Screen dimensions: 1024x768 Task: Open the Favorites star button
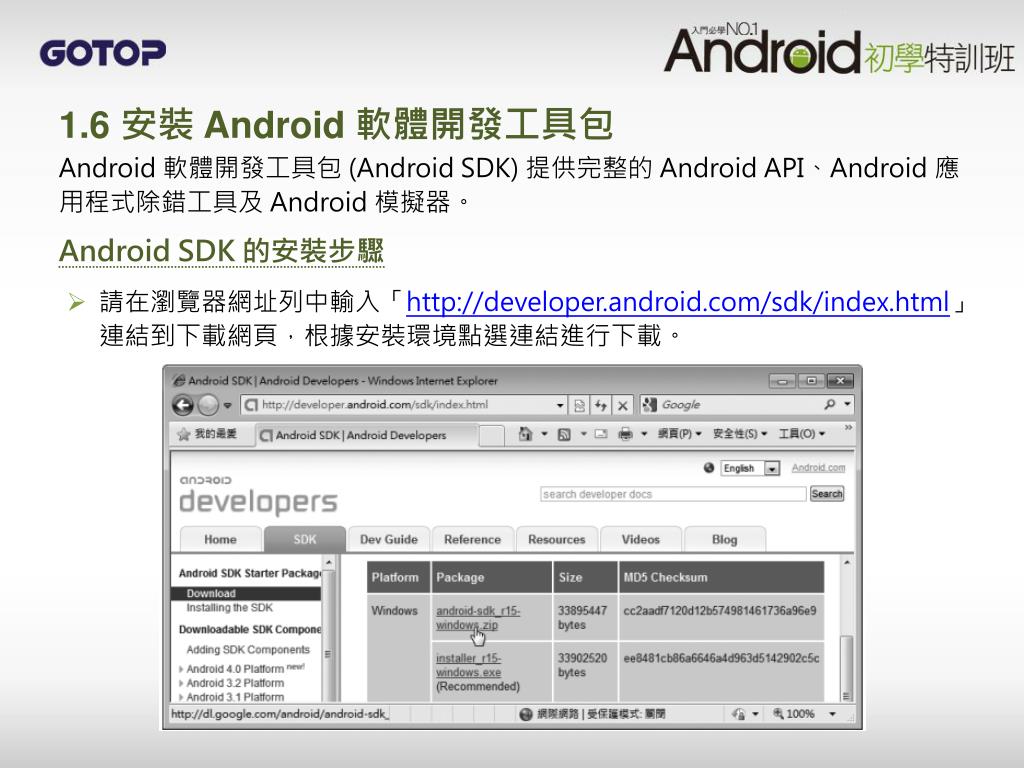point(206,434)
